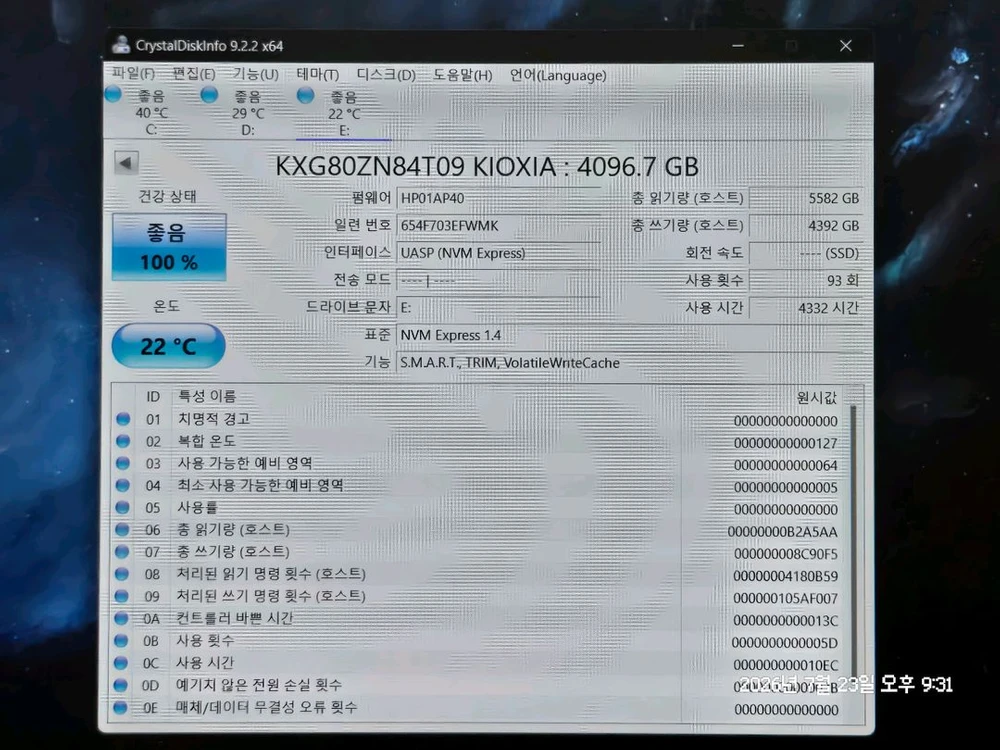Click raw value 0000000000013C
Screen dimensions: 1000x750
(785, 621)
